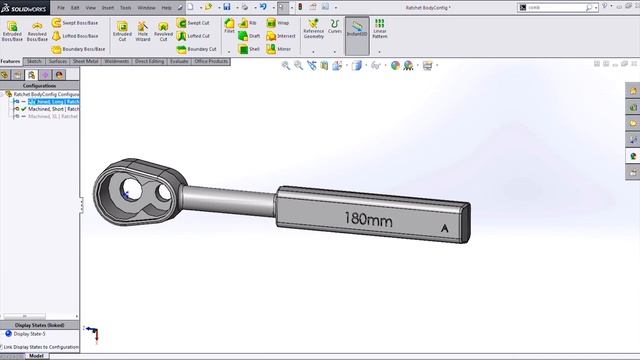Toggle Link Display States to Configurations checkbox
Image resolution: width=640 pixels, height=360 pixels.
click(x=1, y=347)
